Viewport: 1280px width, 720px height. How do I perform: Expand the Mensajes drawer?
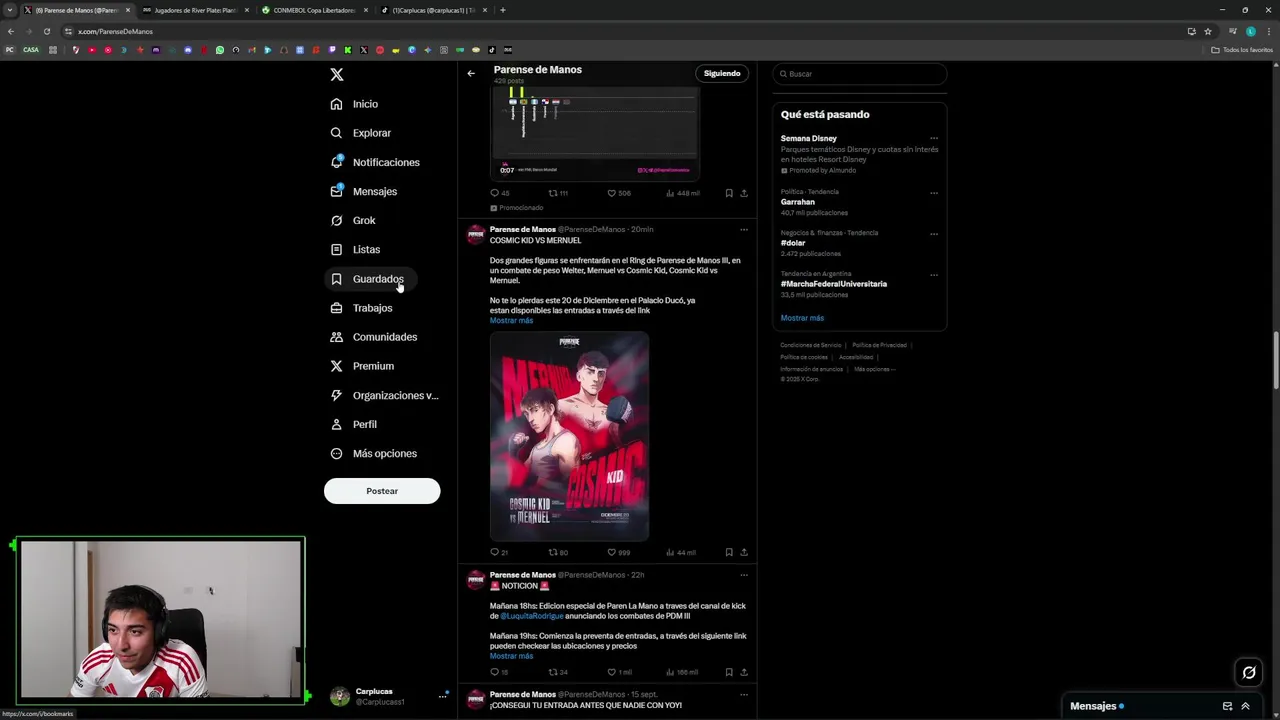pyautogui.click(x=1245, y=706)
